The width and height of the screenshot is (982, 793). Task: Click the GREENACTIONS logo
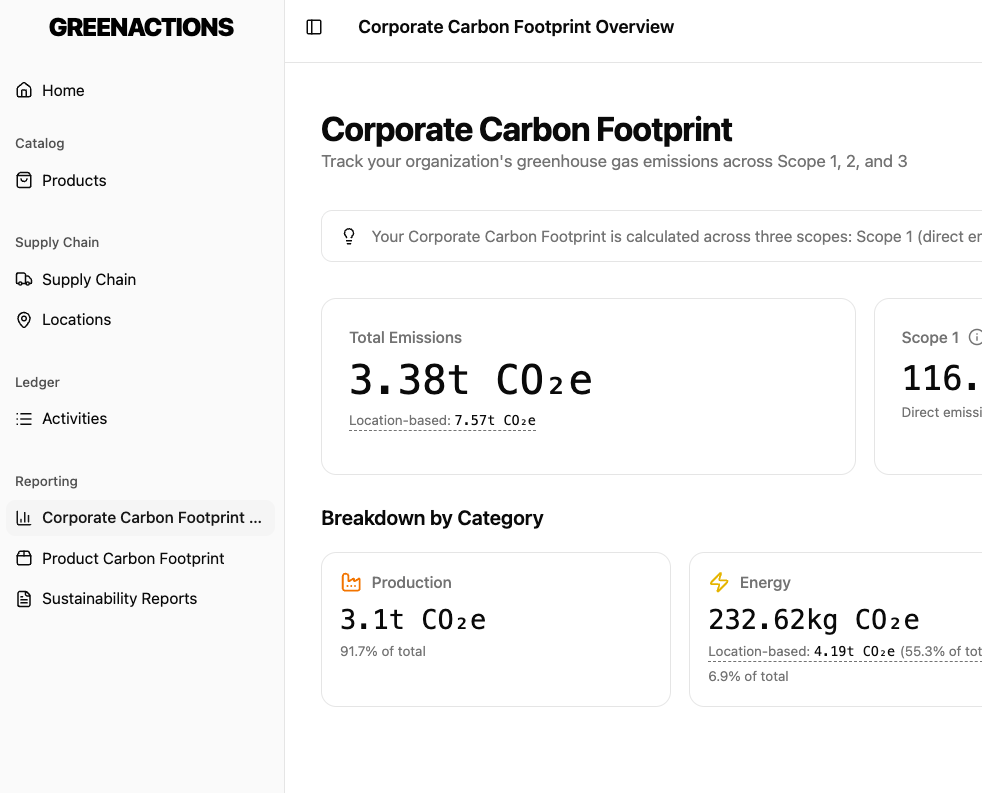(x=141, y=27)
